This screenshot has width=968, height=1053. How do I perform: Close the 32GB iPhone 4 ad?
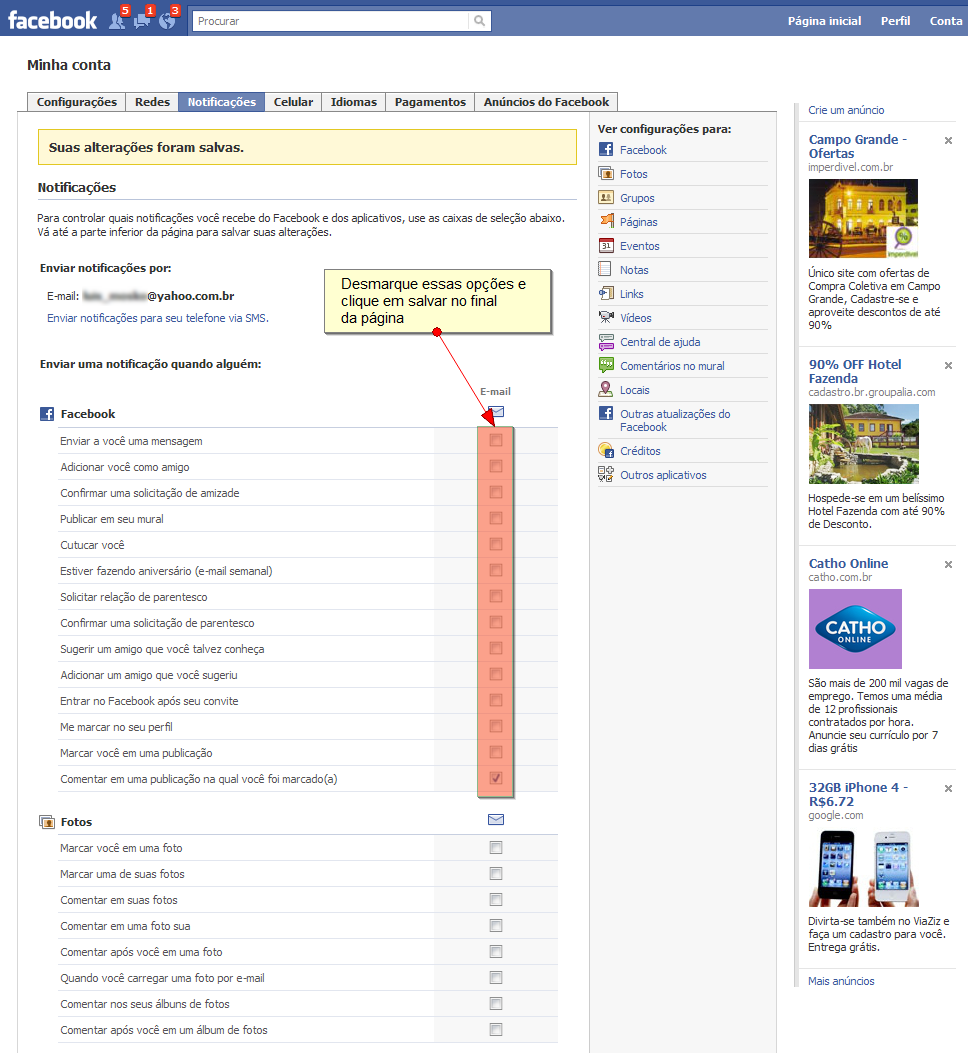pos(949,788)
